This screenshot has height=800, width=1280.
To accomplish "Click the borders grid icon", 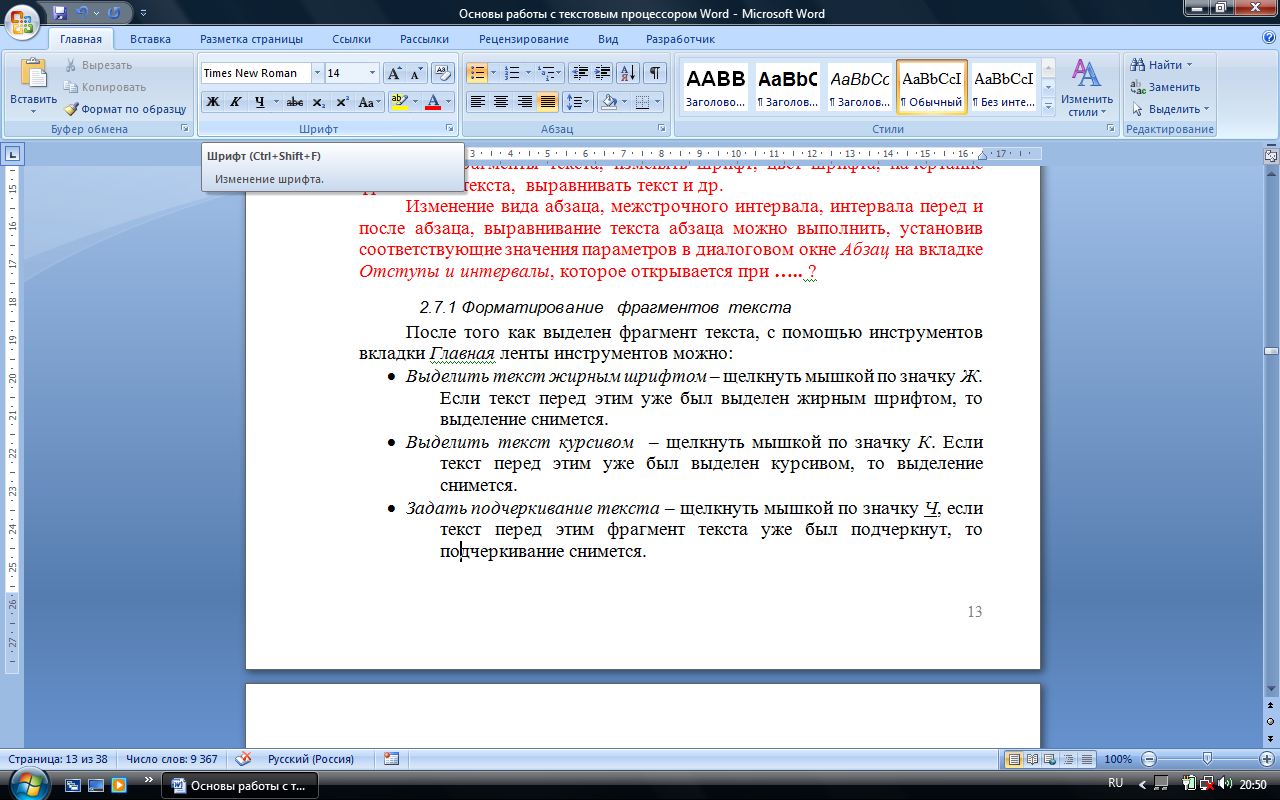I will [x=643, y=102].
